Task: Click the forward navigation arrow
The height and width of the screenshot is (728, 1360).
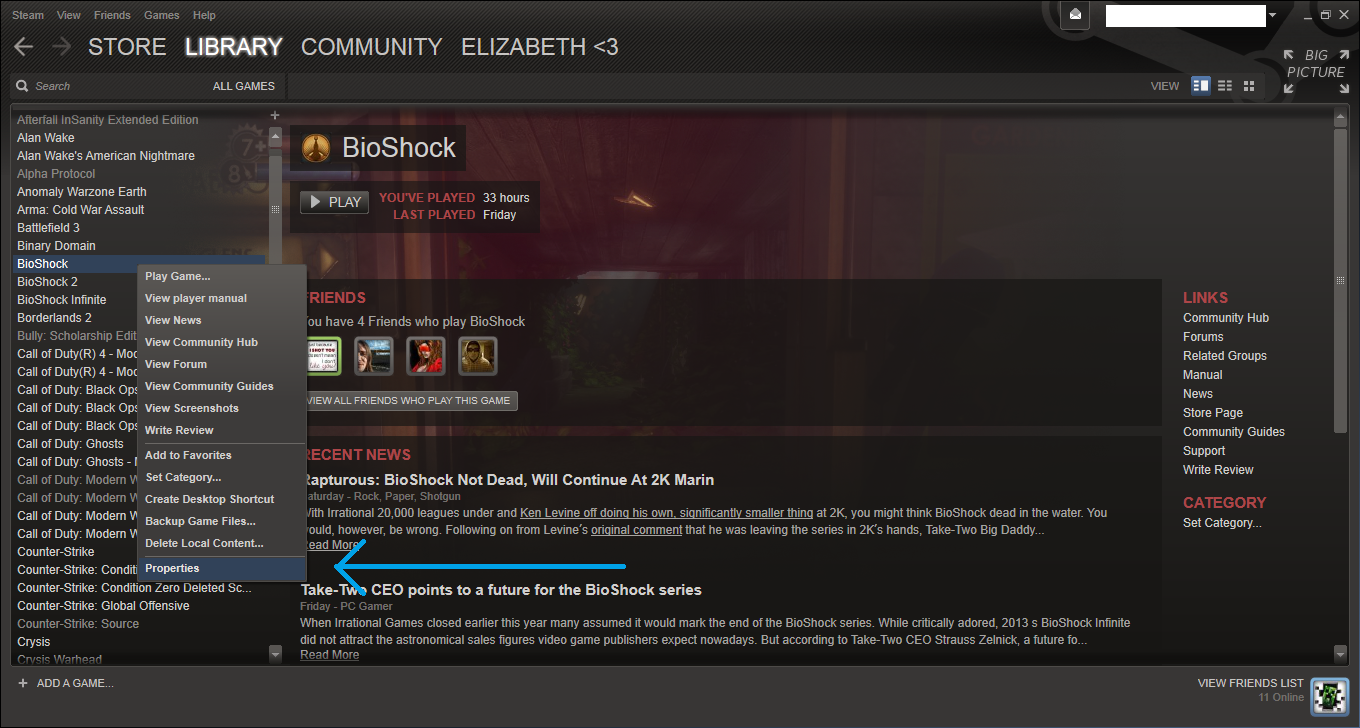Action: coord(61,47)
